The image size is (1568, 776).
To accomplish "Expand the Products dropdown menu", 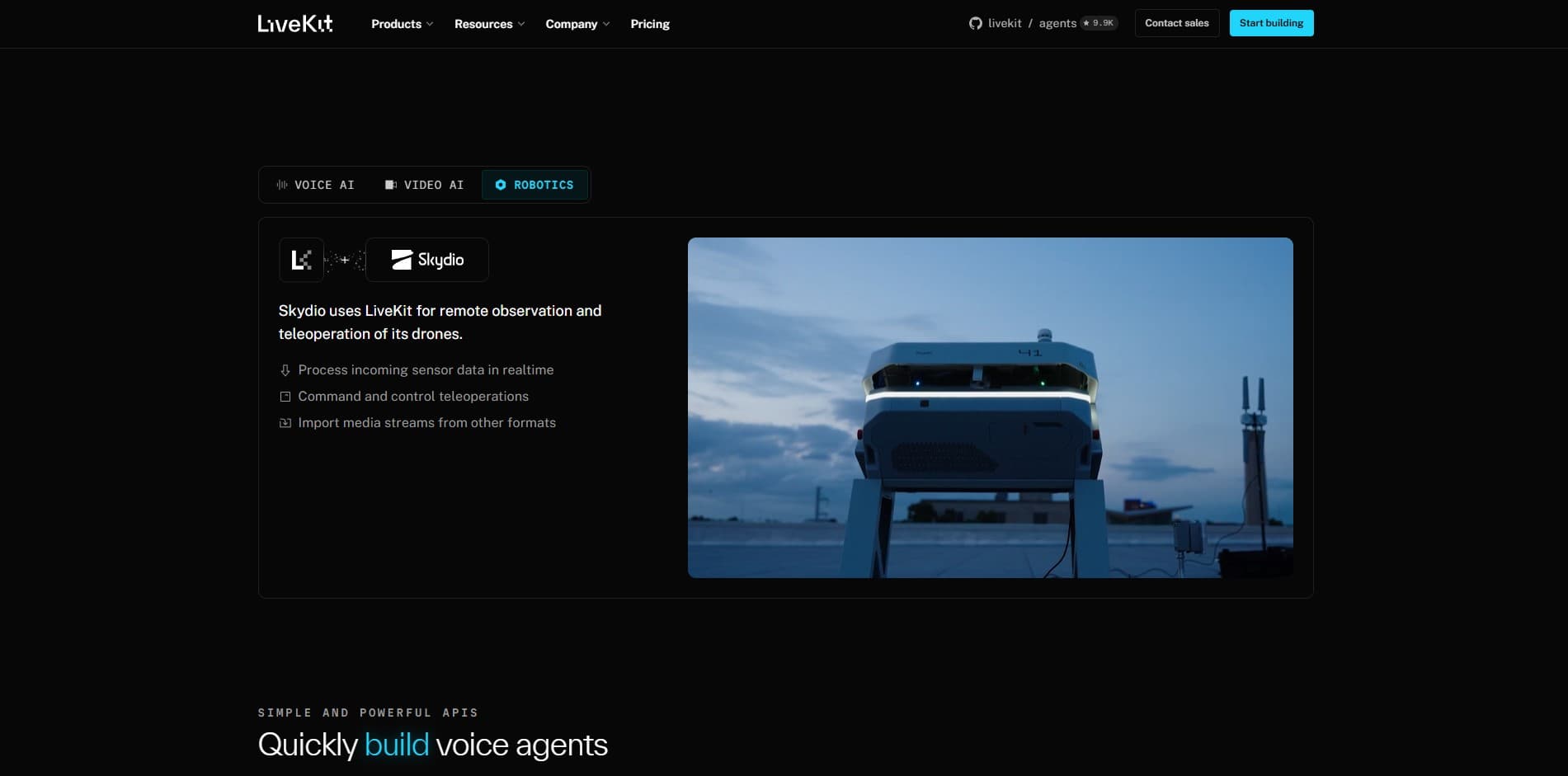I will point(402,24).
